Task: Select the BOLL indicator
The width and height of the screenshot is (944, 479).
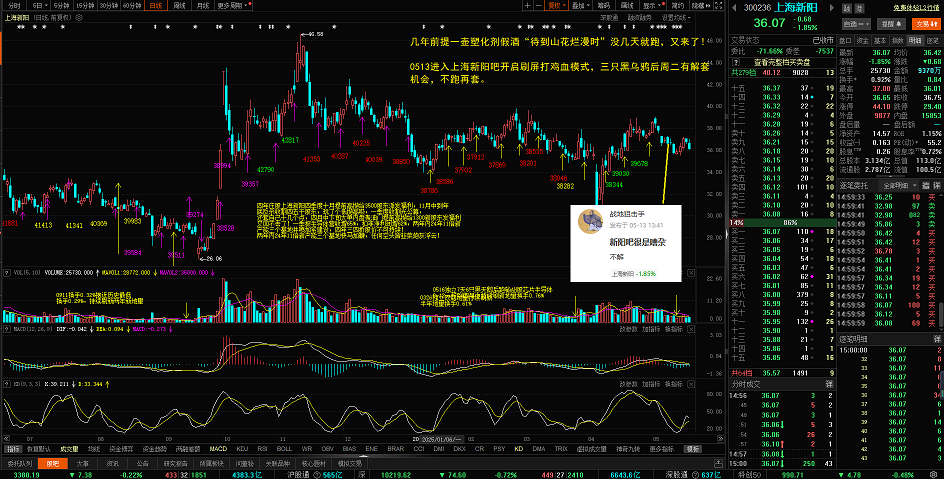Action: coord(284,449)
